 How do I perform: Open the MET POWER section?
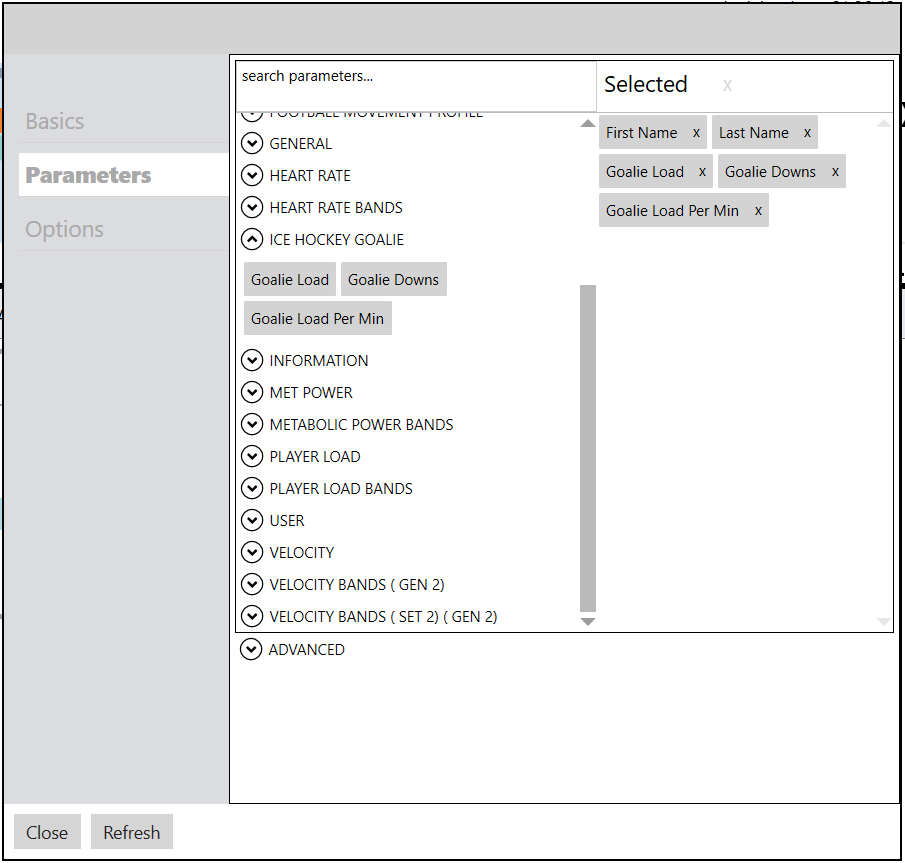(252, 392)
